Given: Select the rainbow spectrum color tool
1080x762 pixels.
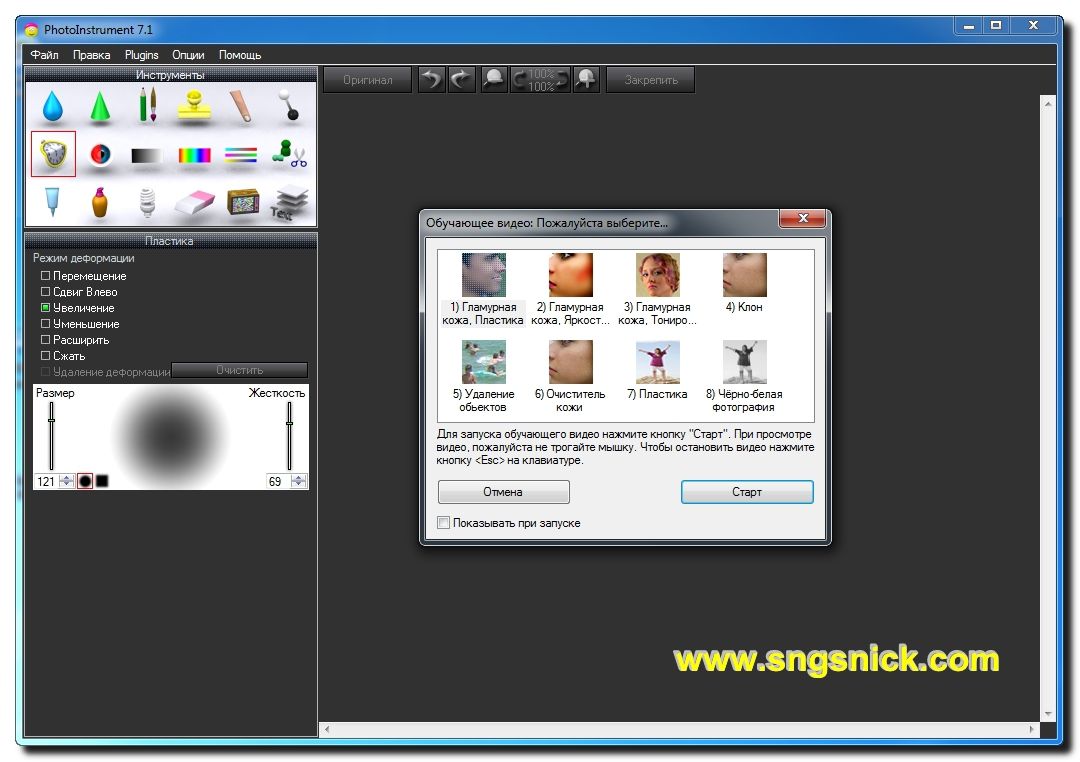Looking at the screenshot, I should (194, 155).
